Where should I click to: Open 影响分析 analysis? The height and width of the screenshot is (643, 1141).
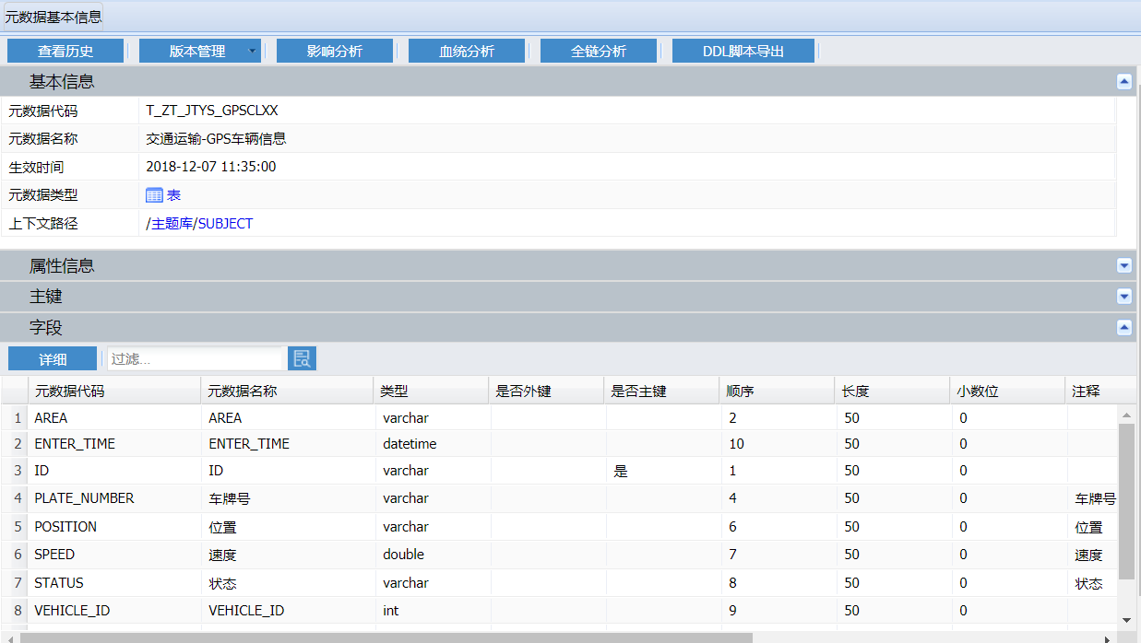[335, 51]
